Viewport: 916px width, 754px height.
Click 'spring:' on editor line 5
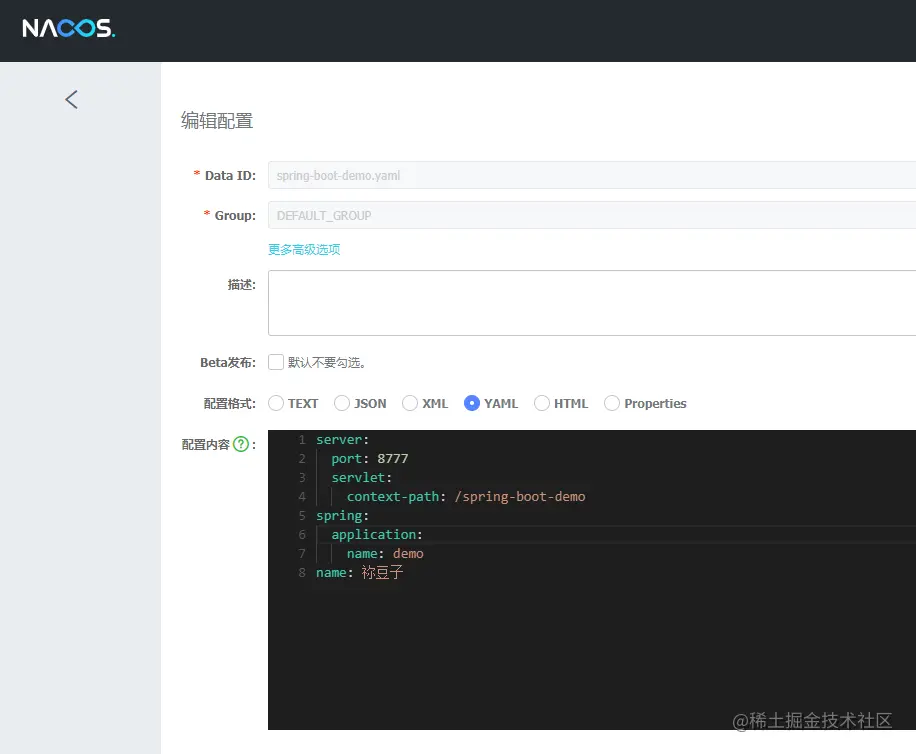[x=342, y=516]
